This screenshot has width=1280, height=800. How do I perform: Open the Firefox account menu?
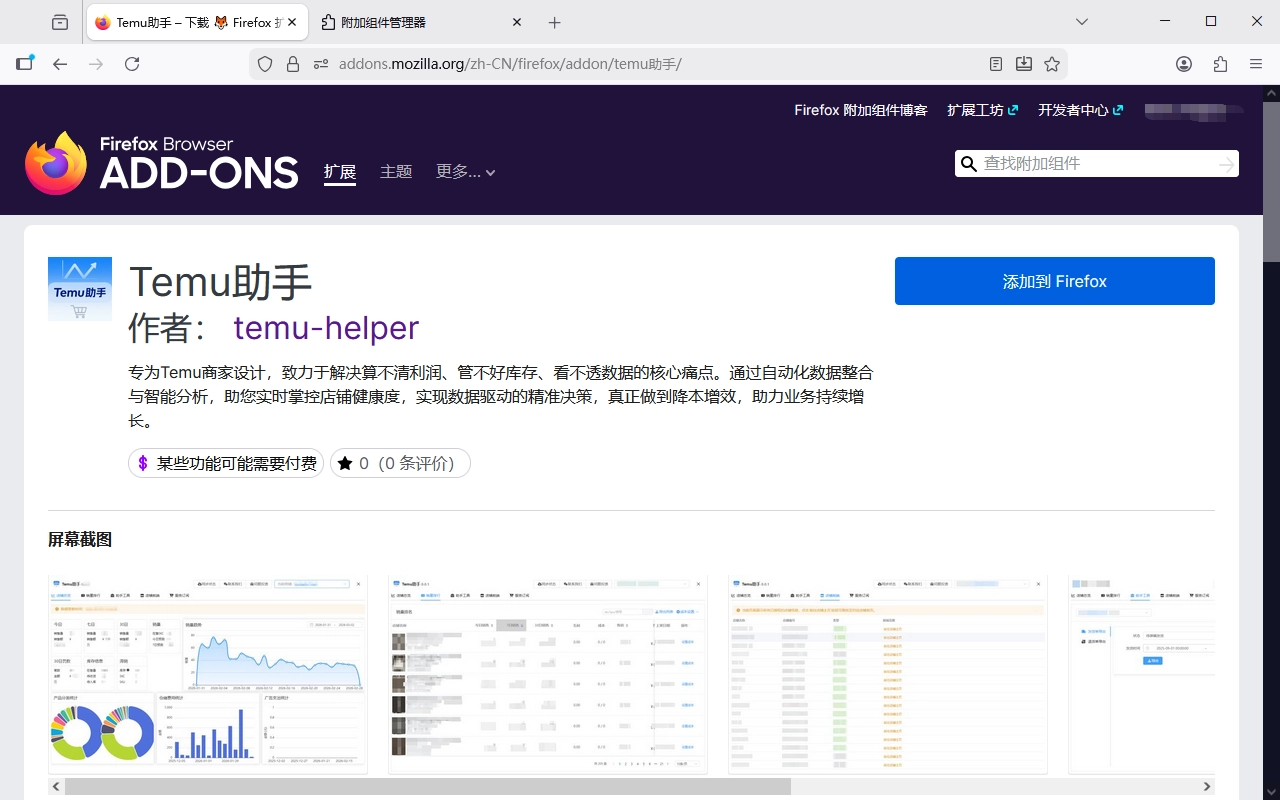point(1184,63)
